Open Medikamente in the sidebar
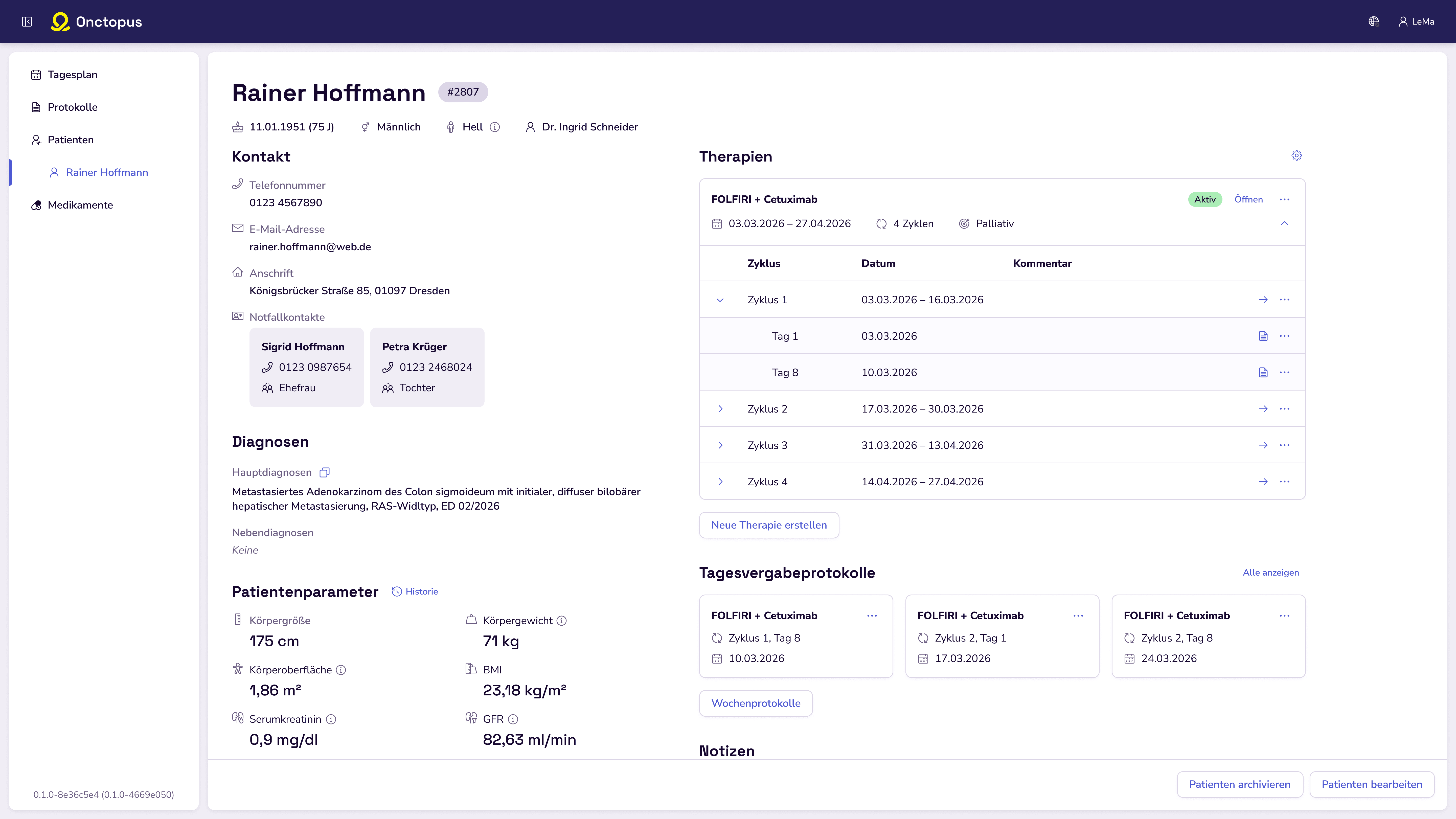1456x819 pixels. tap(80, 205)
